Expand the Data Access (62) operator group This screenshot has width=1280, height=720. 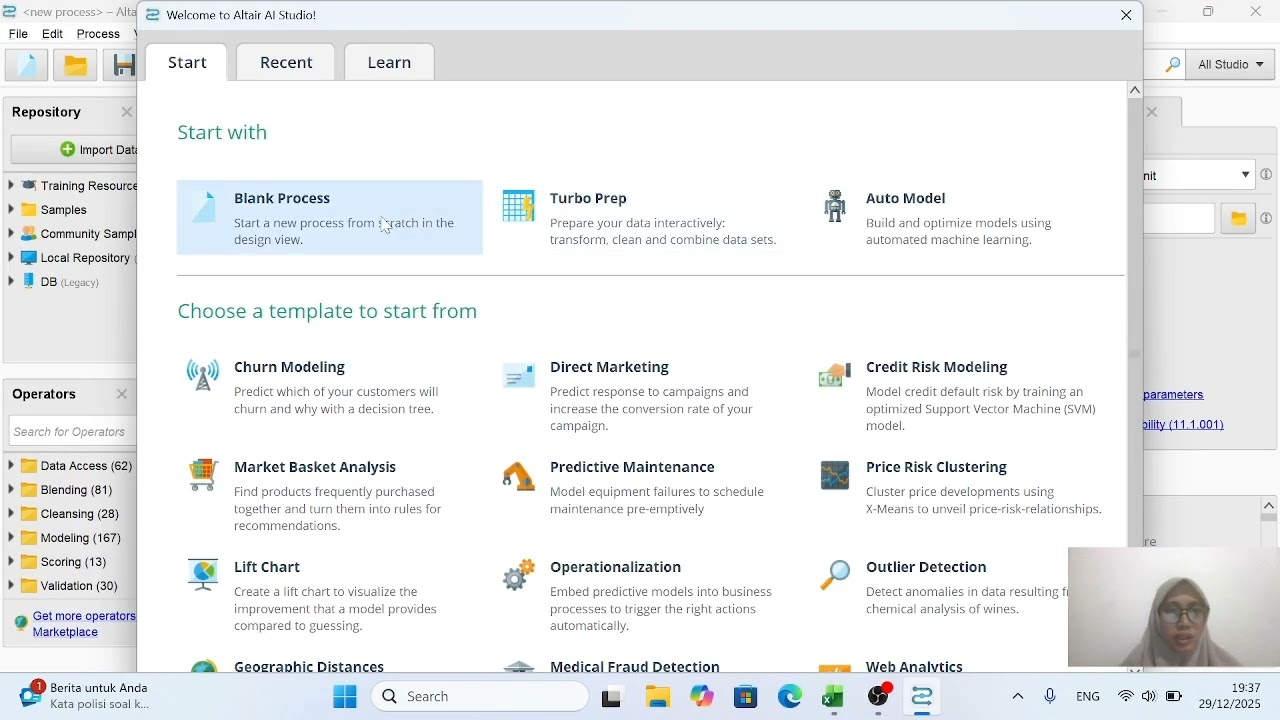point(11,465)
